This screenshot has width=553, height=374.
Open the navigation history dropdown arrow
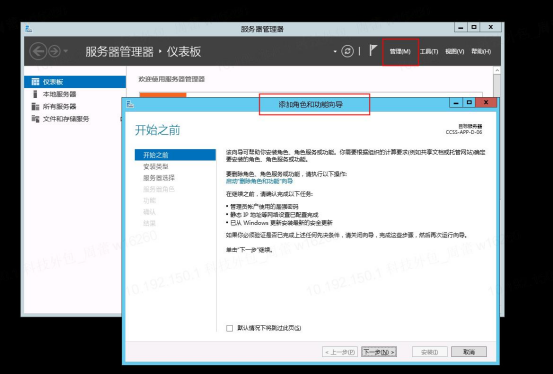point(66,52)
